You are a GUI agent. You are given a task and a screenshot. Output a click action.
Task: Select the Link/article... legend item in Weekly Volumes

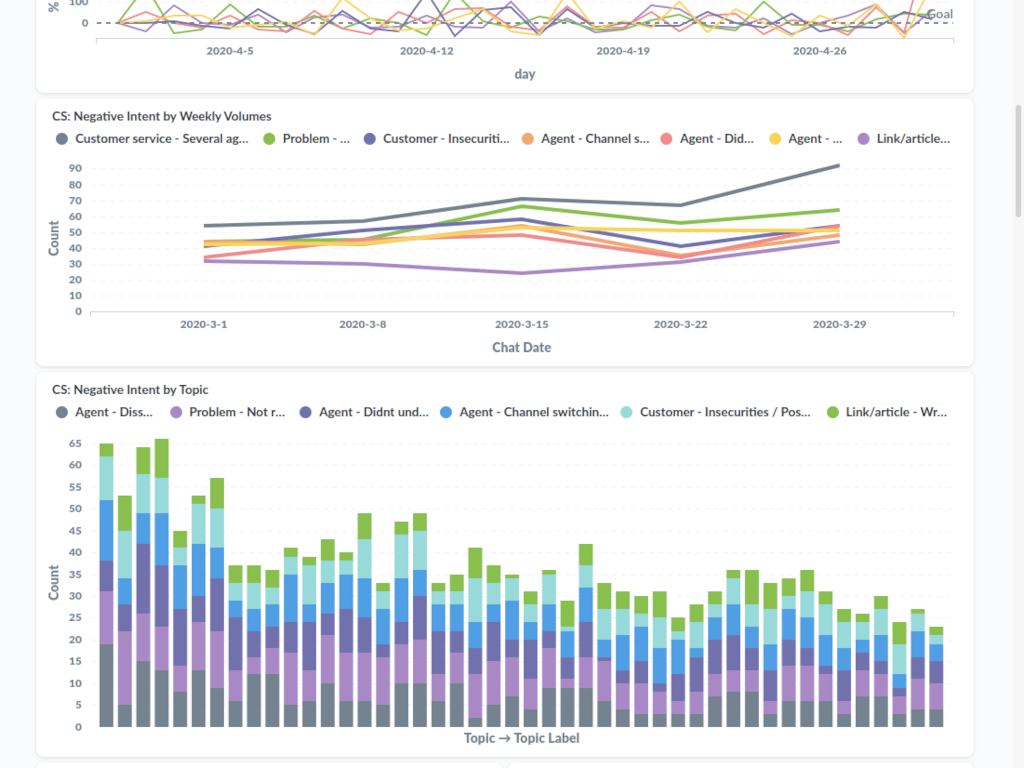912,139
